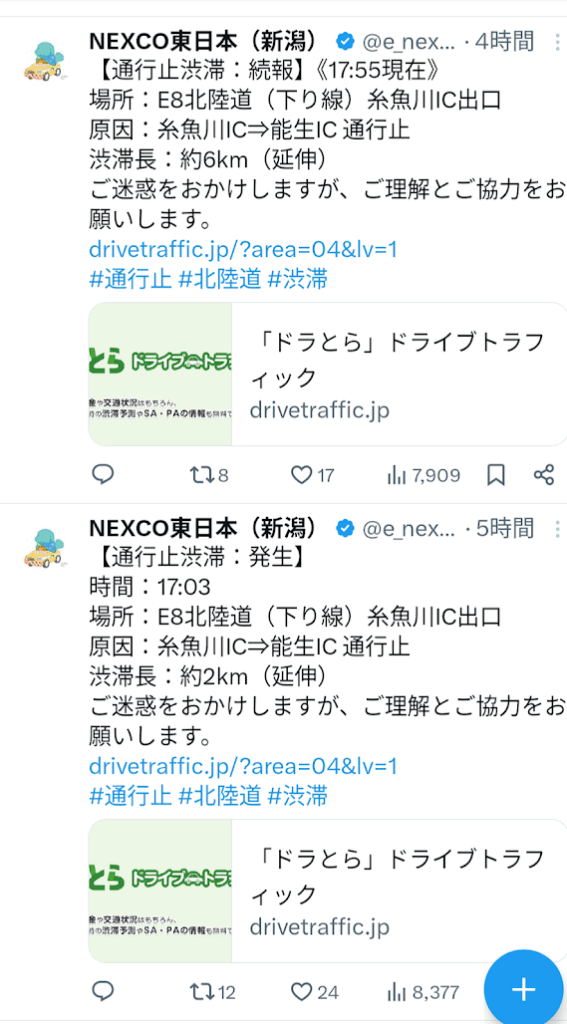View analytics showing 7,909 views

click(x=424, y=475)
